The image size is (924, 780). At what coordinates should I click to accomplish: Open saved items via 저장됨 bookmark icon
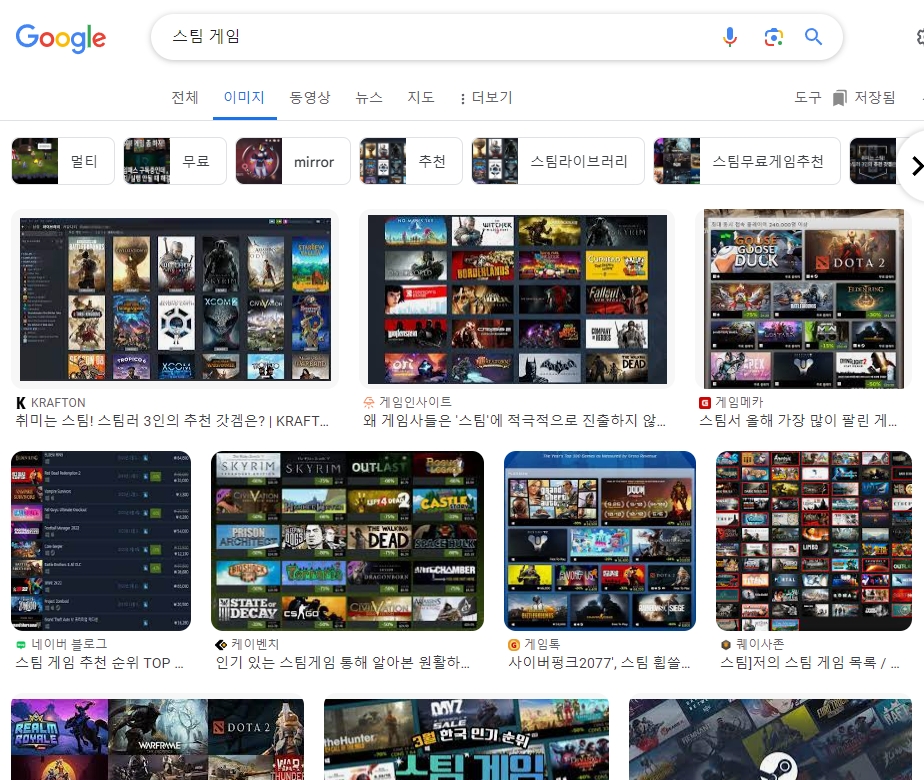tap(841, 97)
